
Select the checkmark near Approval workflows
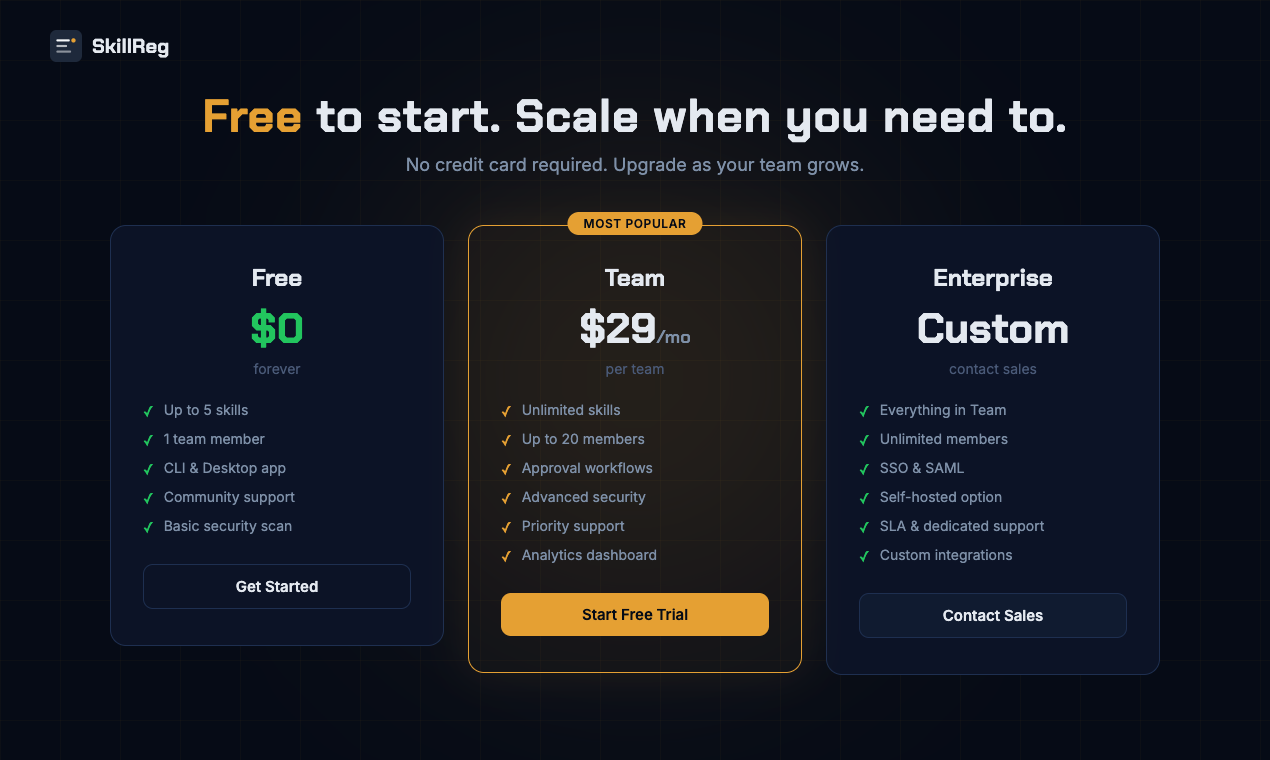pyautogui.click(x=505, y=469)
